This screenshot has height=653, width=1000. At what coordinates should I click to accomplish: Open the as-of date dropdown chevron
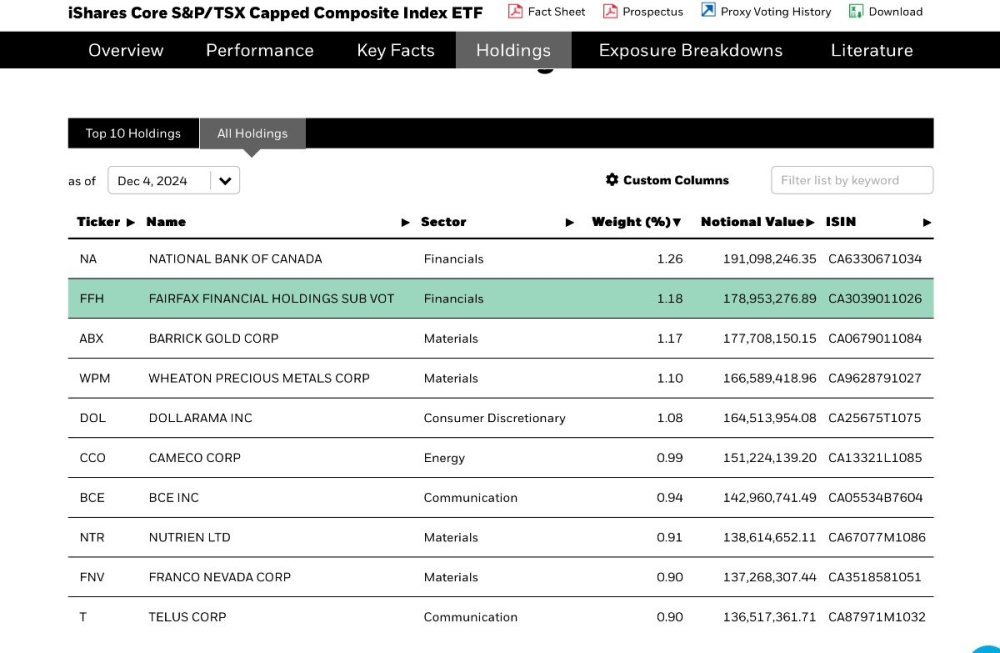point(225,180)
